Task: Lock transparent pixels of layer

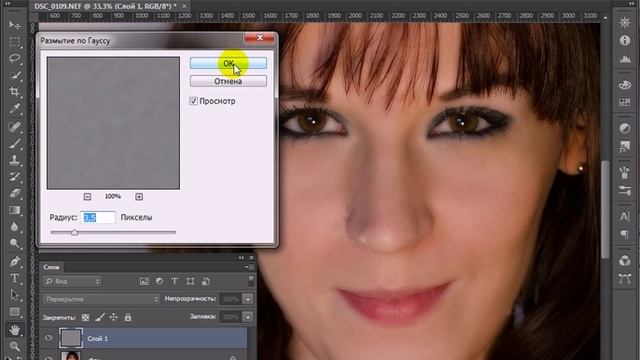Action: pos(85,317)
